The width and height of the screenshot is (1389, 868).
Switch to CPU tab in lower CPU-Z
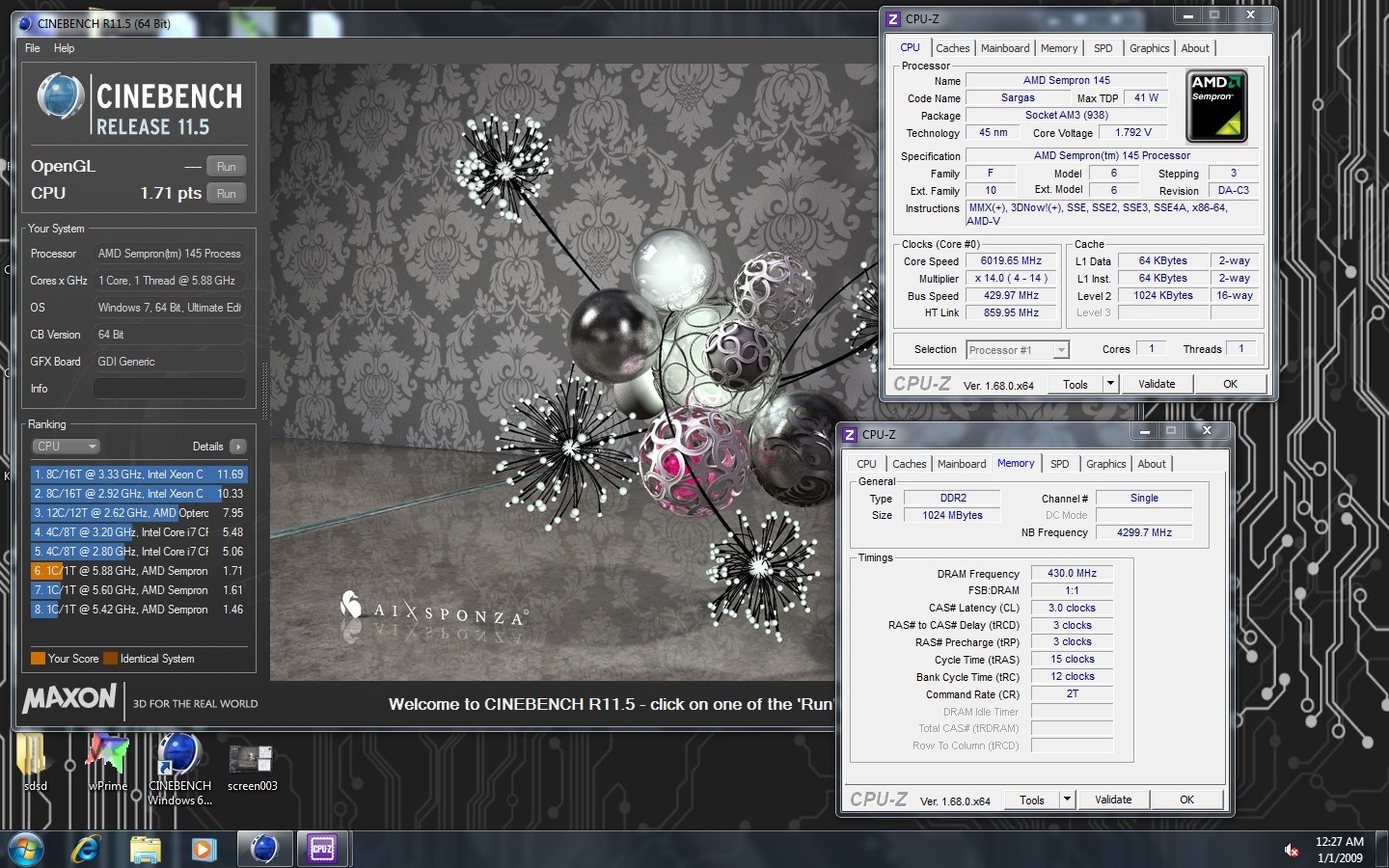(867, 464)
